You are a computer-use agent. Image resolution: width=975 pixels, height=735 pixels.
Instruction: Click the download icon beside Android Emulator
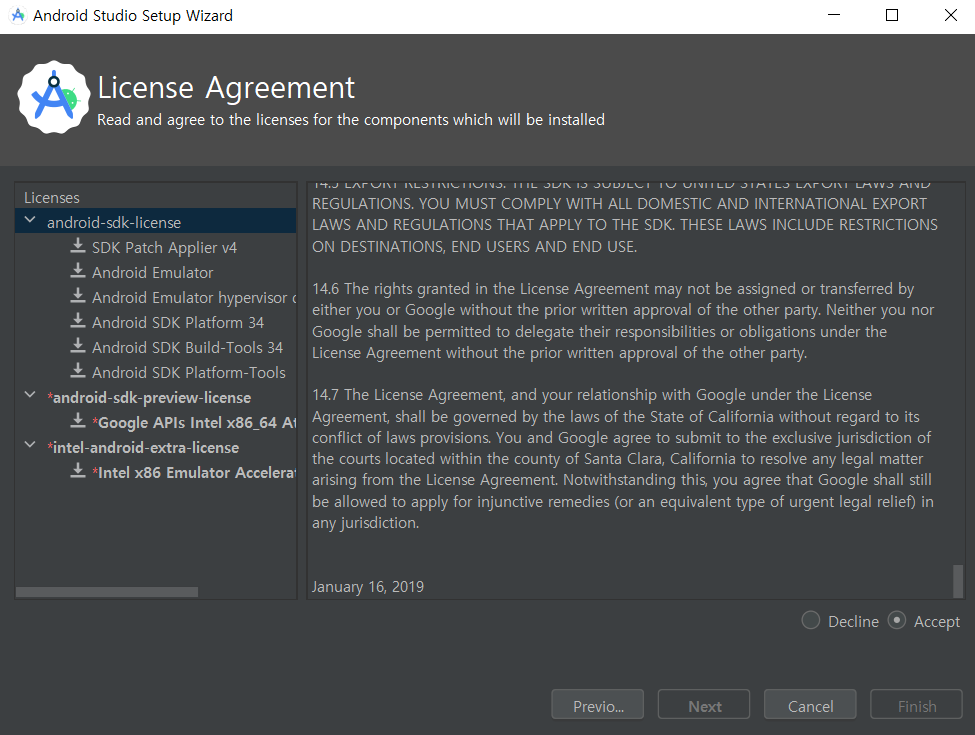(x=78, y=271)
